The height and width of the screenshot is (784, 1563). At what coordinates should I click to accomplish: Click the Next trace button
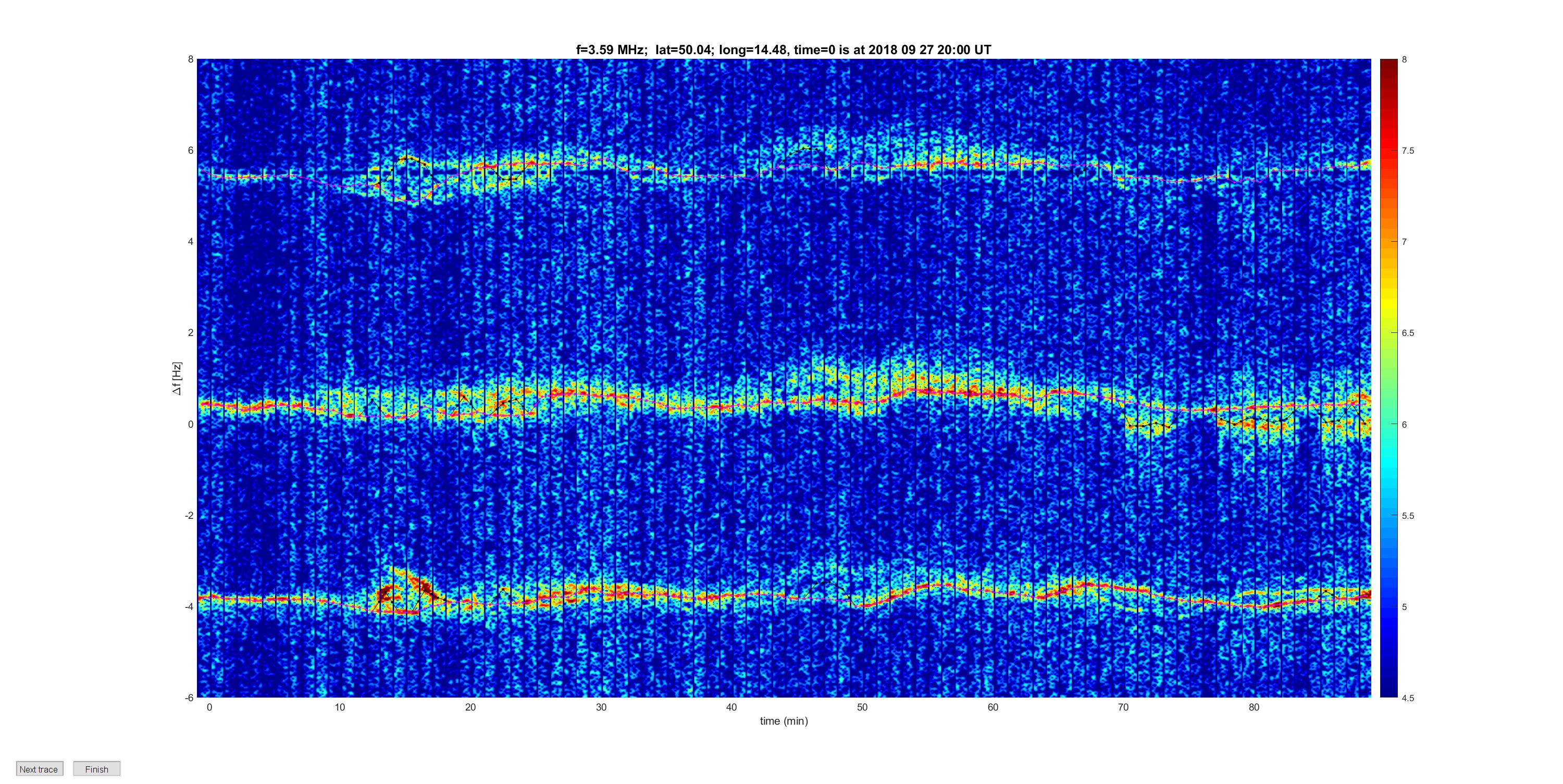point(40,769)
